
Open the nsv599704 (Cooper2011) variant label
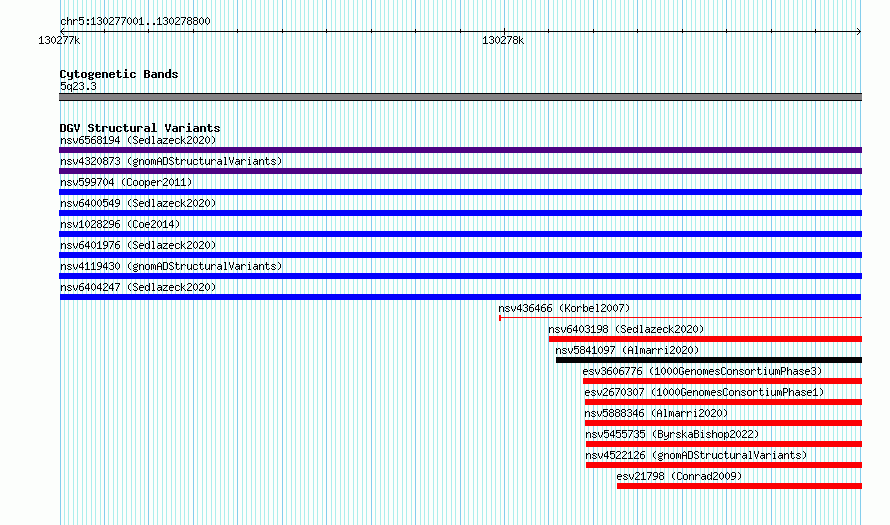[x=126, y=182]
